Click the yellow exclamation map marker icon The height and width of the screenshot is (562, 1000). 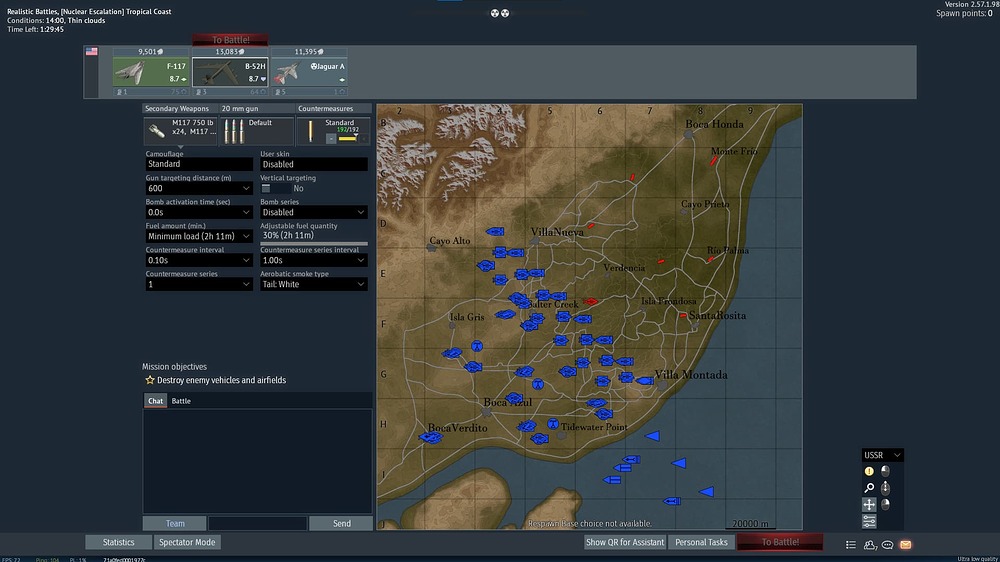pos(869,471)
